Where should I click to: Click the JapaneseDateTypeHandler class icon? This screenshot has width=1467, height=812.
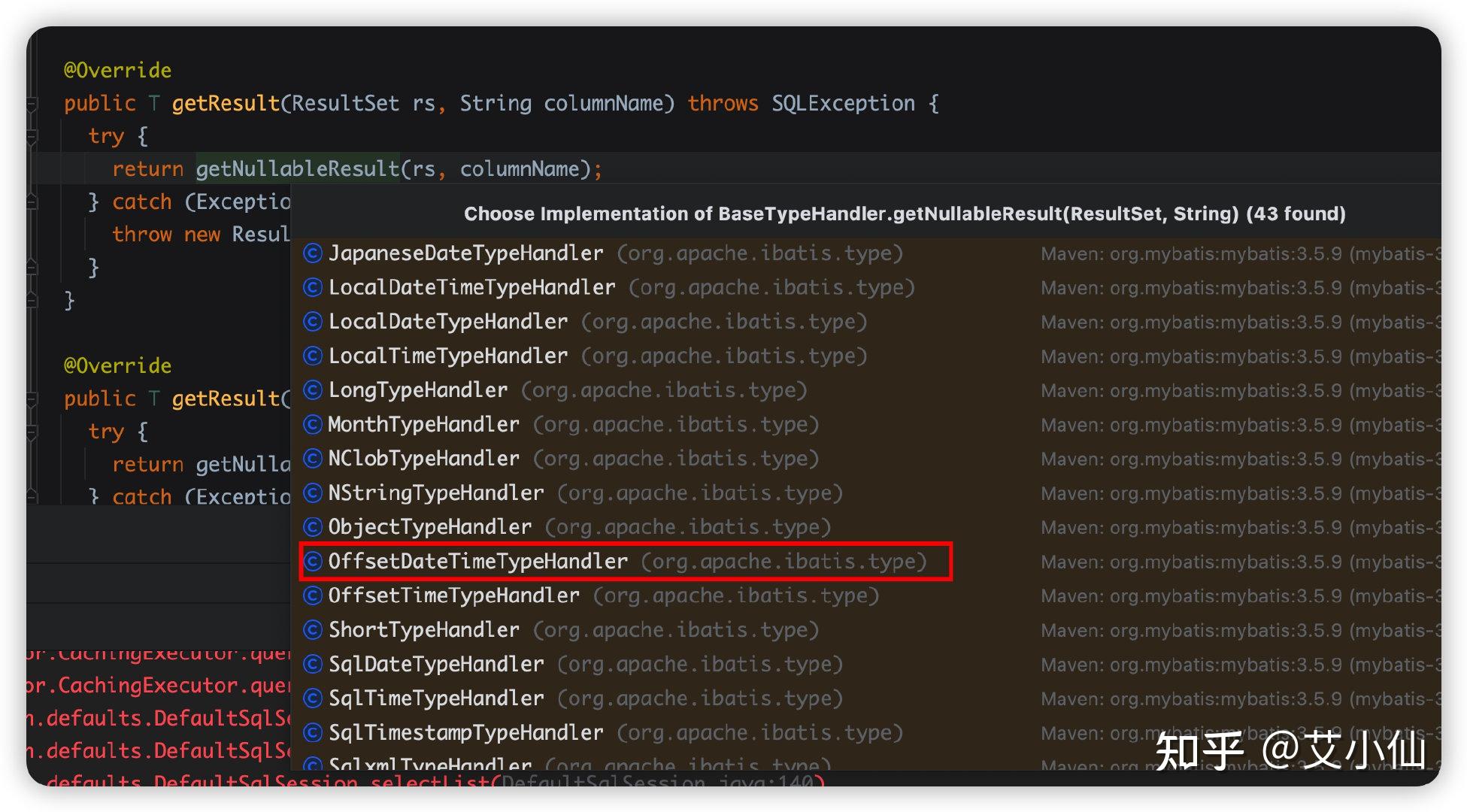tap(313, 253)
